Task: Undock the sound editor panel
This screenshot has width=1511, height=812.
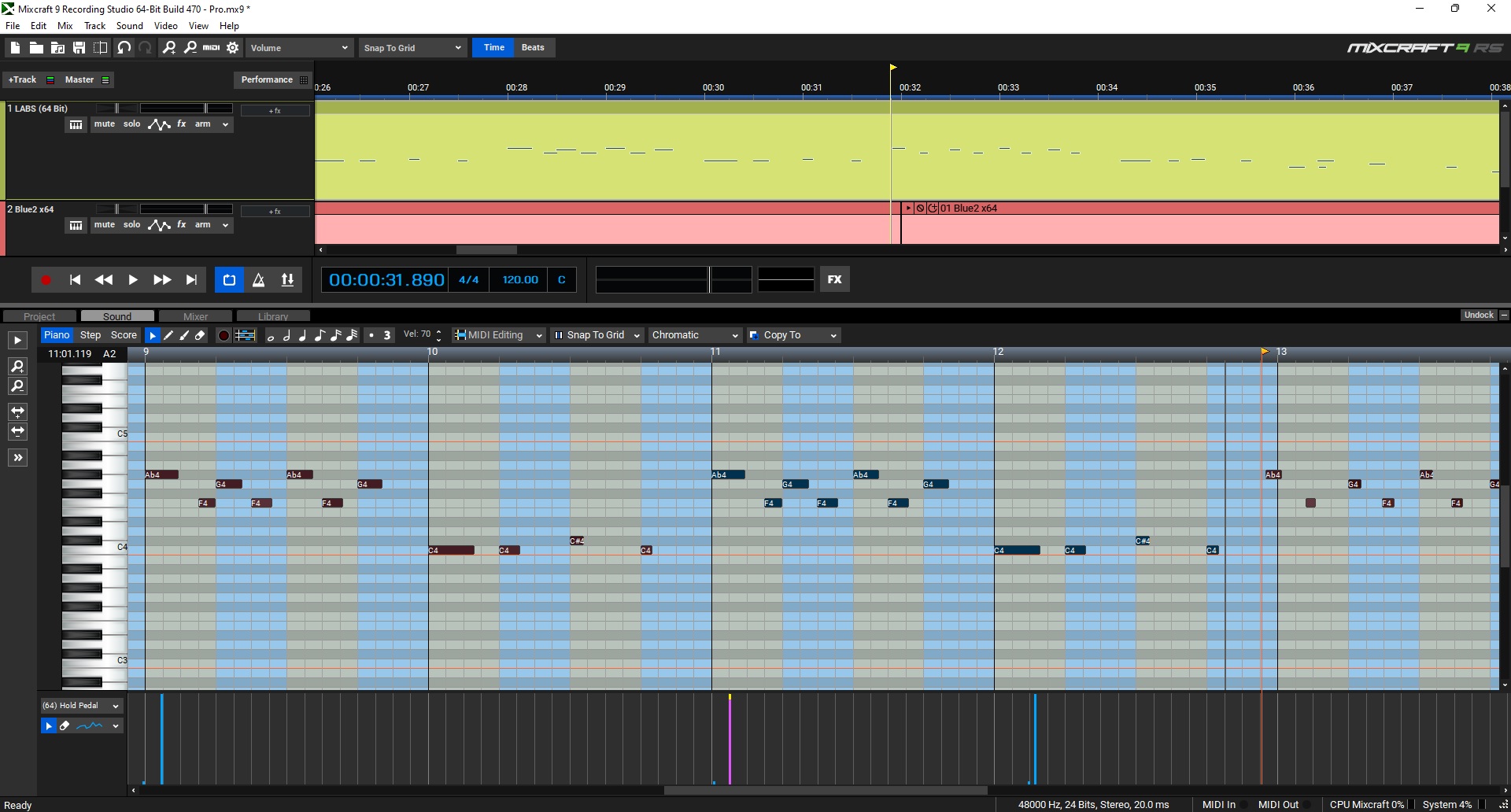Action: [1479, 315]
